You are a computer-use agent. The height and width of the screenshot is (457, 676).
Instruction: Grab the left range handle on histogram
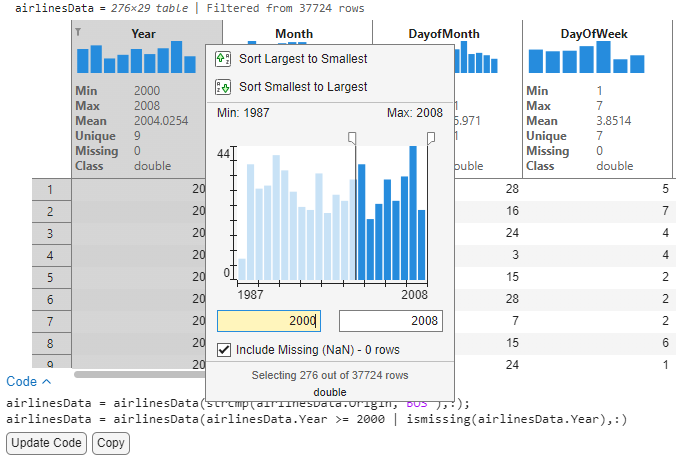click(x=352, y=137)
